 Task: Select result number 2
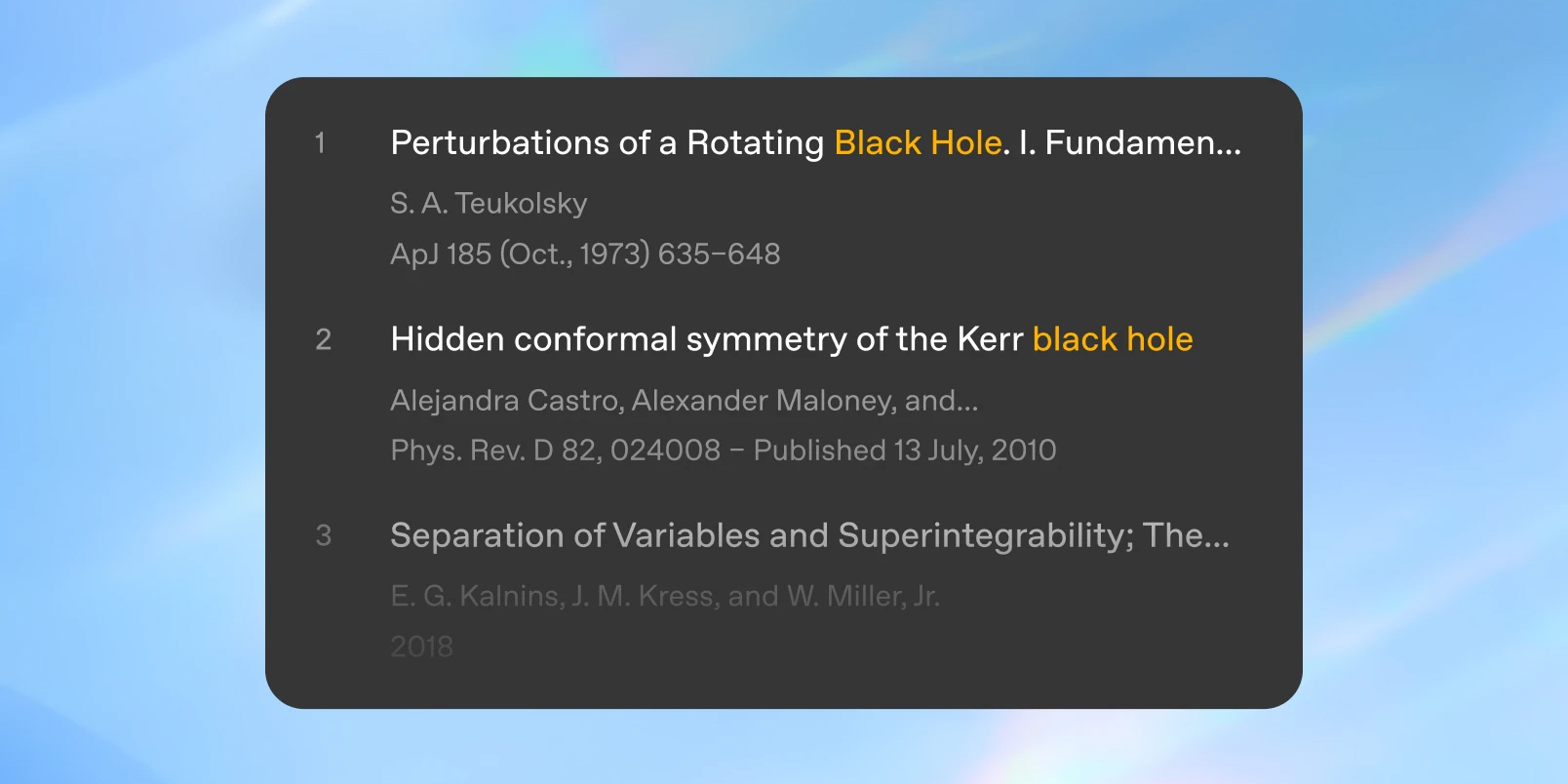tap(324, 340)
